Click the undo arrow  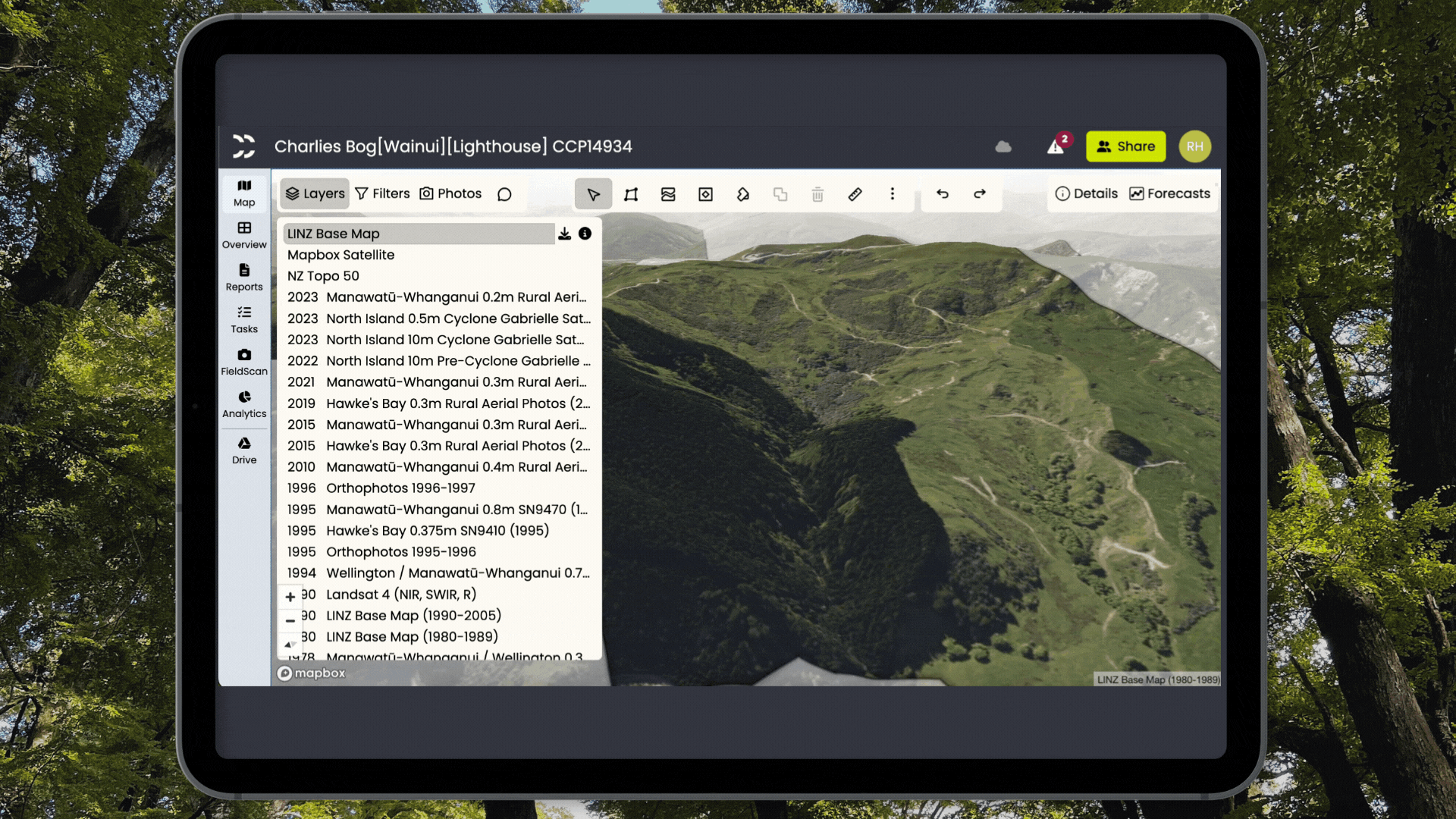click(x=943, y=194)
